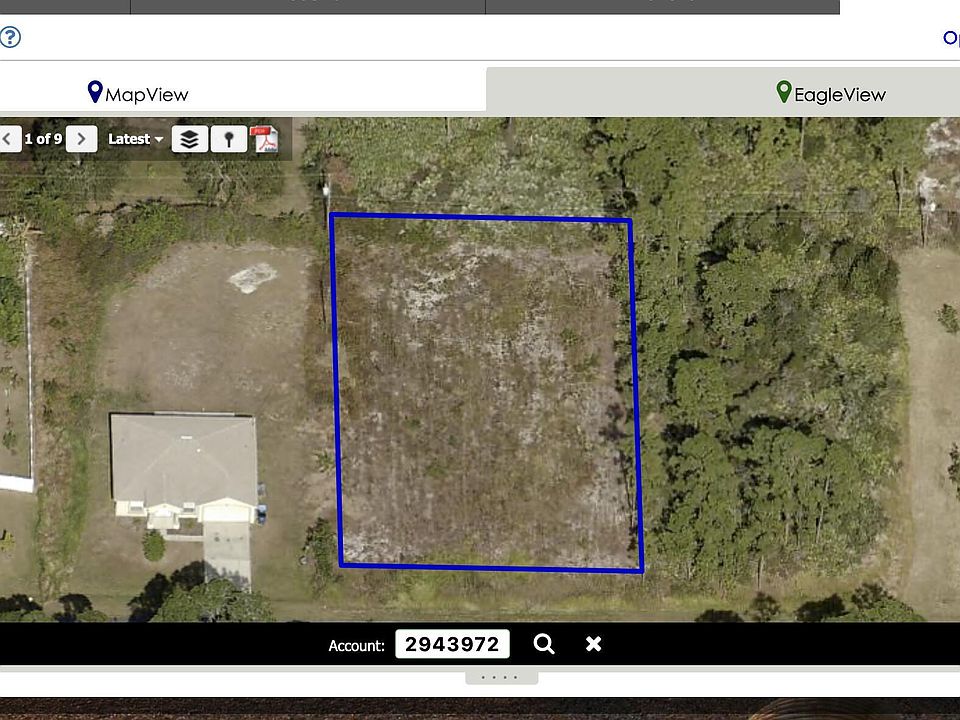Export the map as PDF
Viewport: 960px width, 720px height.
tap(265, 139)
